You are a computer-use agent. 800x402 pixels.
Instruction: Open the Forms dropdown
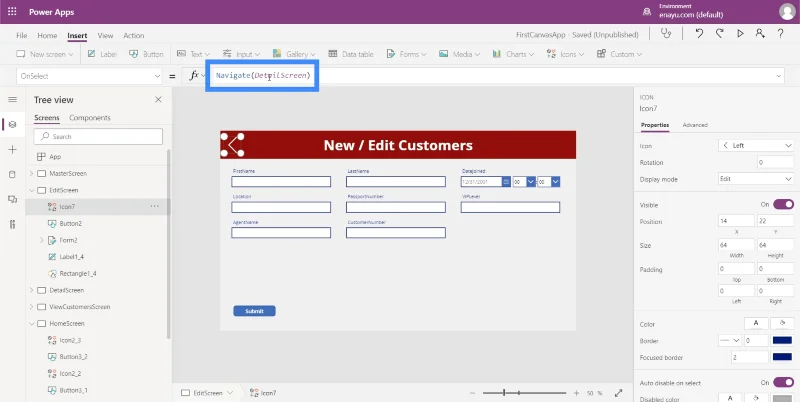(x=406, y=54)
